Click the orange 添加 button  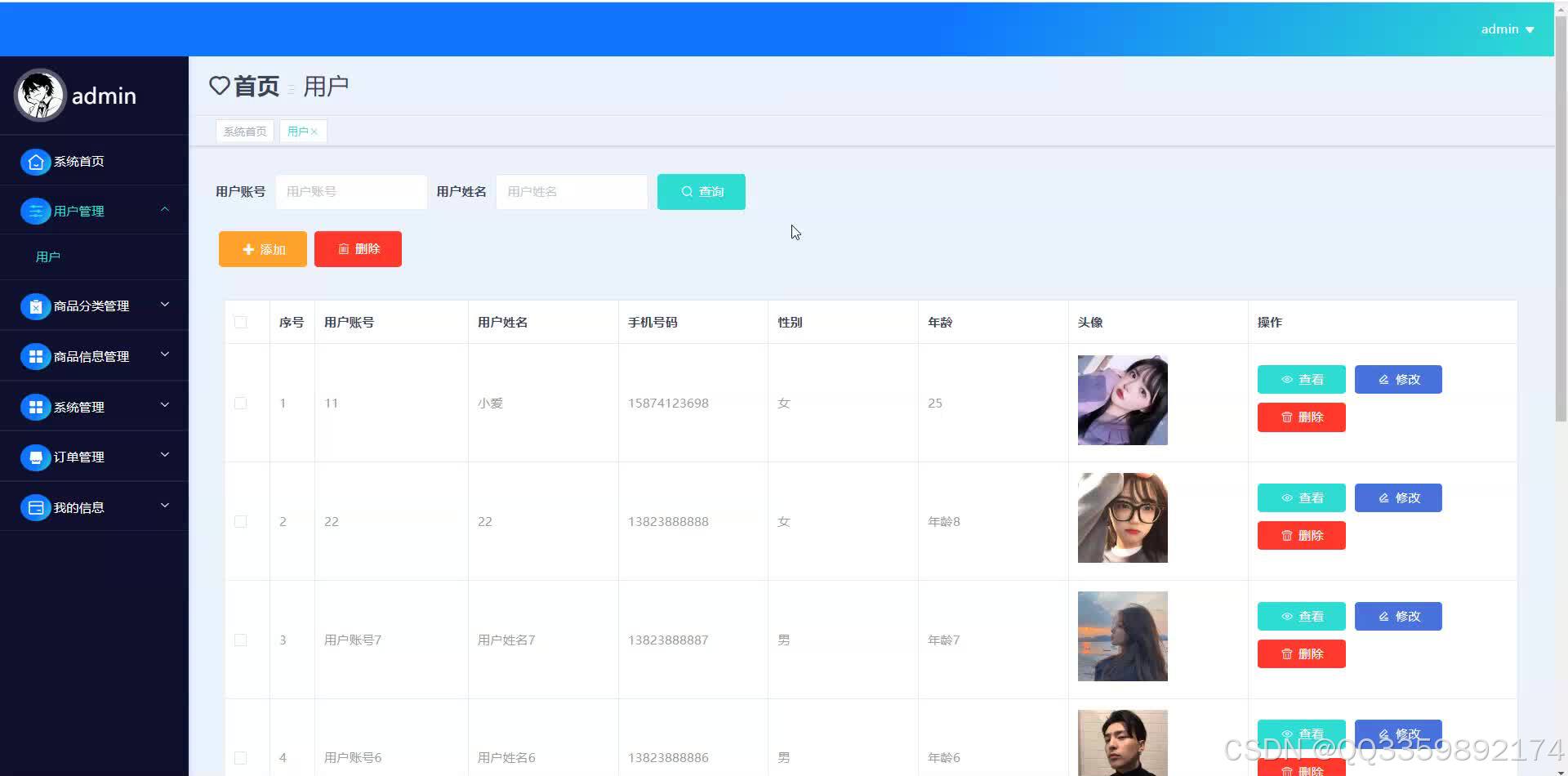[x=263, y=249]
